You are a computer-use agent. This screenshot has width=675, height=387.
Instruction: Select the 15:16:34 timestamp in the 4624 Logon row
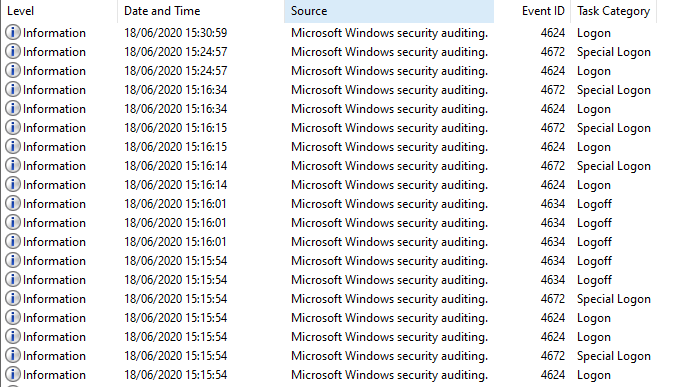176,109
